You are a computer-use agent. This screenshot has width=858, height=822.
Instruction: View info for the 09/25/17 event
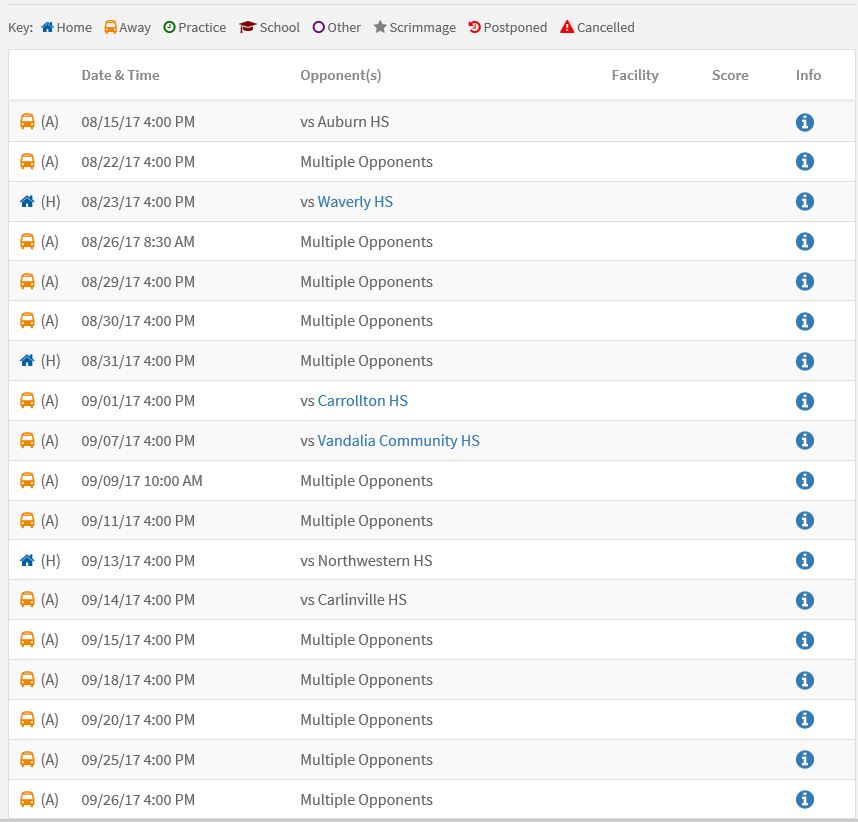pyautogui.click(x=804, y=760)
